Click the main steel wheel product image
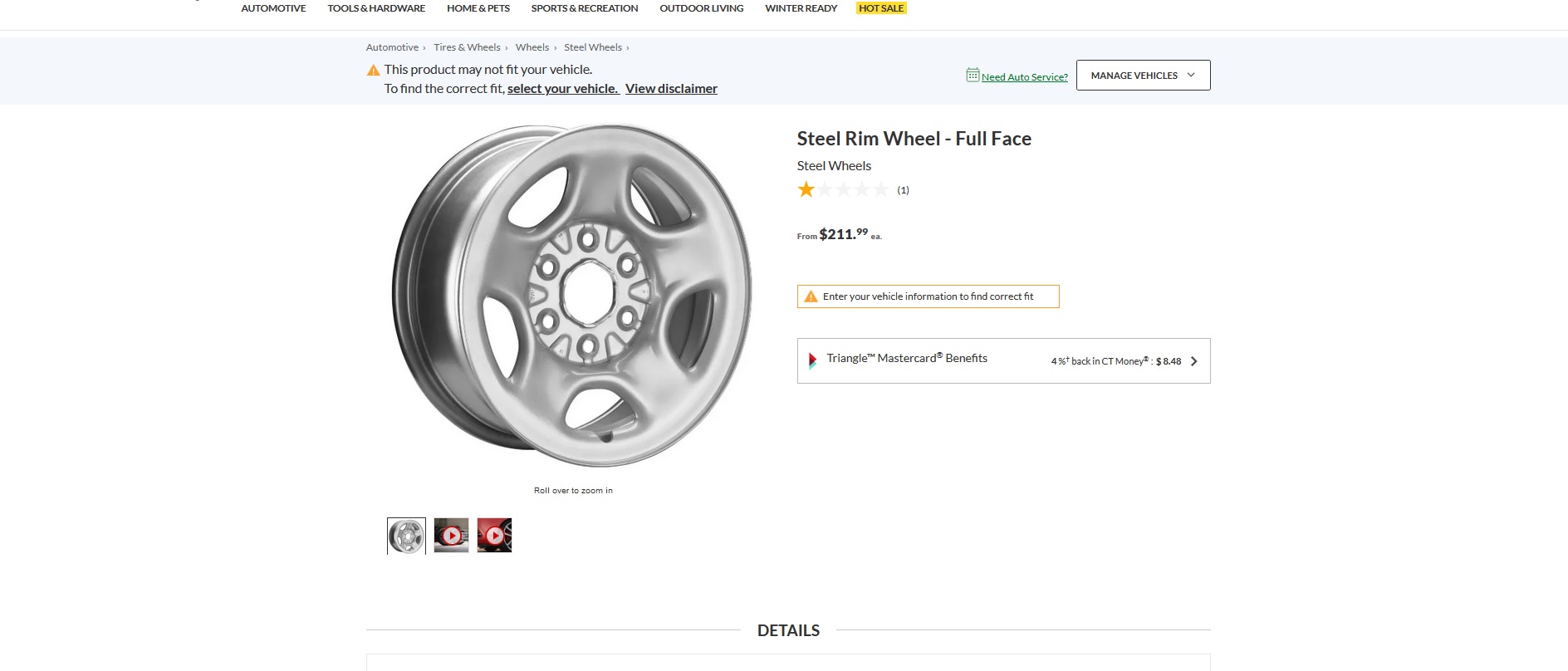 [x=572, y=295]
